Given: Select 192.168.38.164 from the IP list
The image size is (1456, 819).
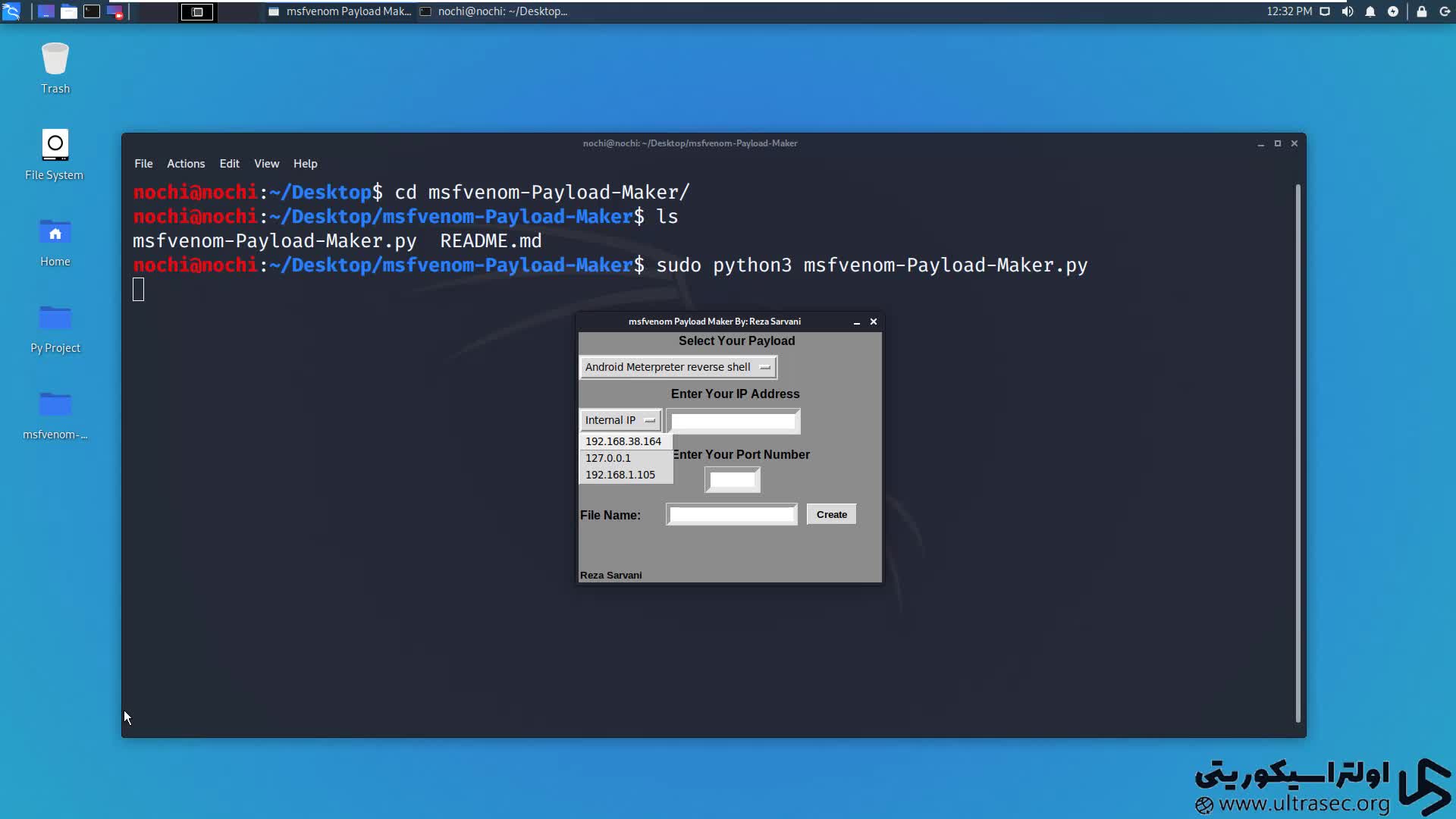Looking at the screenshot, I should click(x=623, y=441).
